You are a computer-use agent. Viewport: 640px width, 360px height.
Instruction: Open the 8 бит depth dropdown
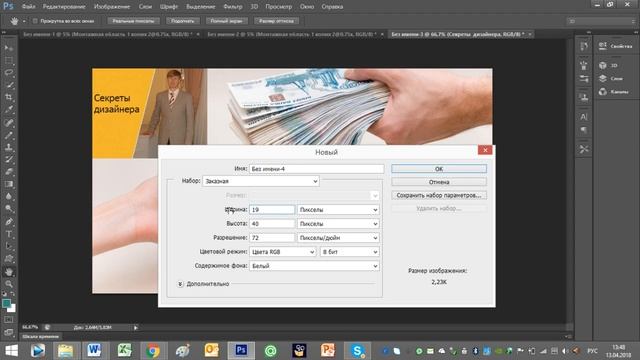click(x=349, y=252)
